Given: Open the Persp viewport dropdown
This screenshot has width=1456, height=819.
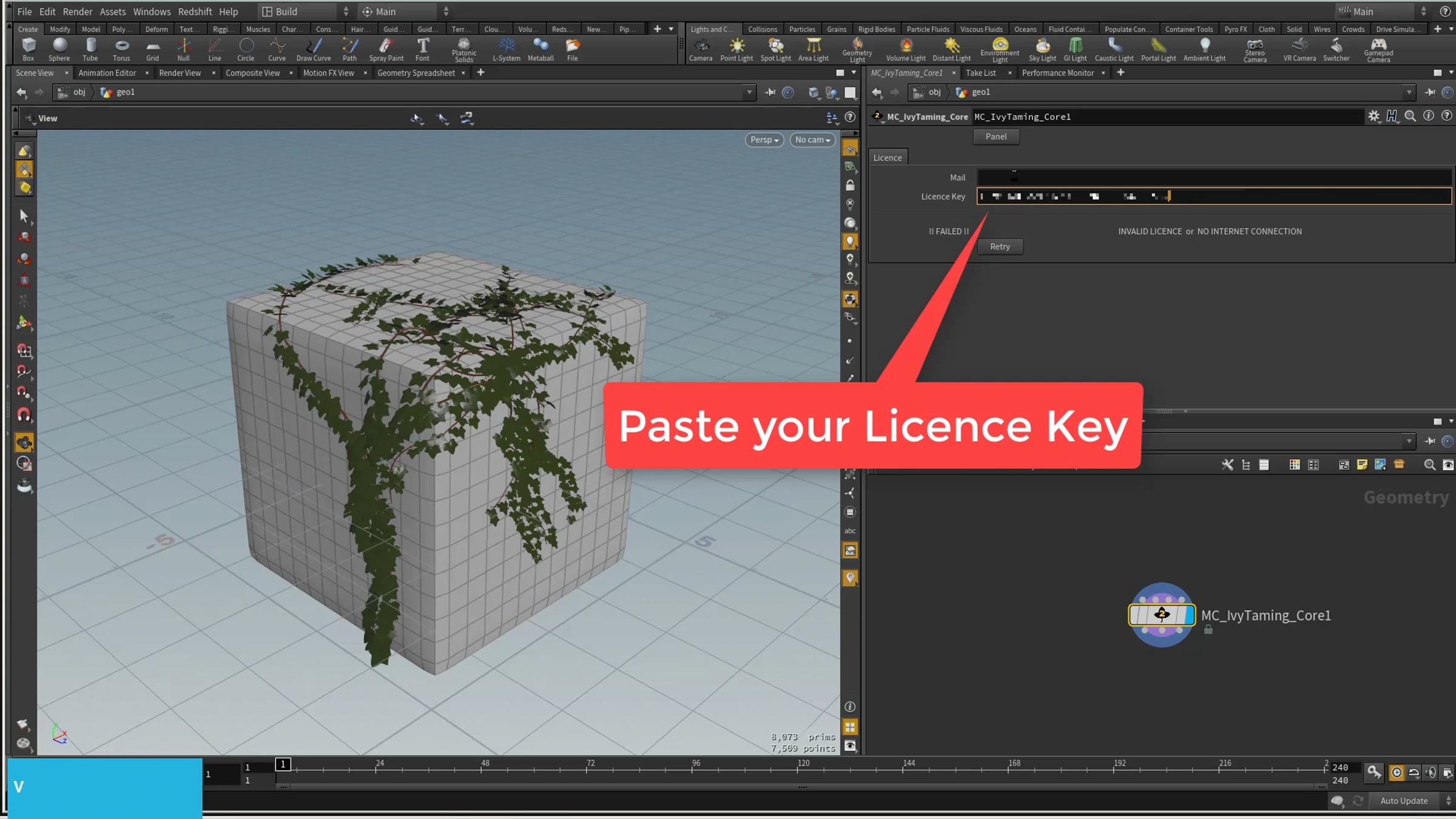Looking at the screenshot, I should point(764,140).
